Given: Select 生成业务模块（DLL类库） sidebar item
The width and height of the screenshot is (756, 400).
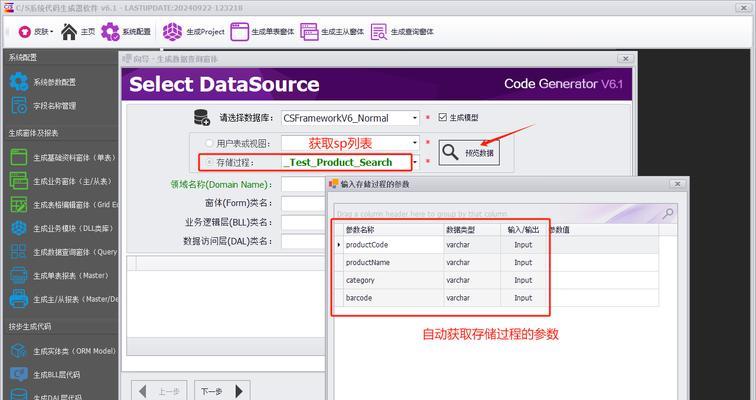Looking at the screenshot, I should pos(61,228).
